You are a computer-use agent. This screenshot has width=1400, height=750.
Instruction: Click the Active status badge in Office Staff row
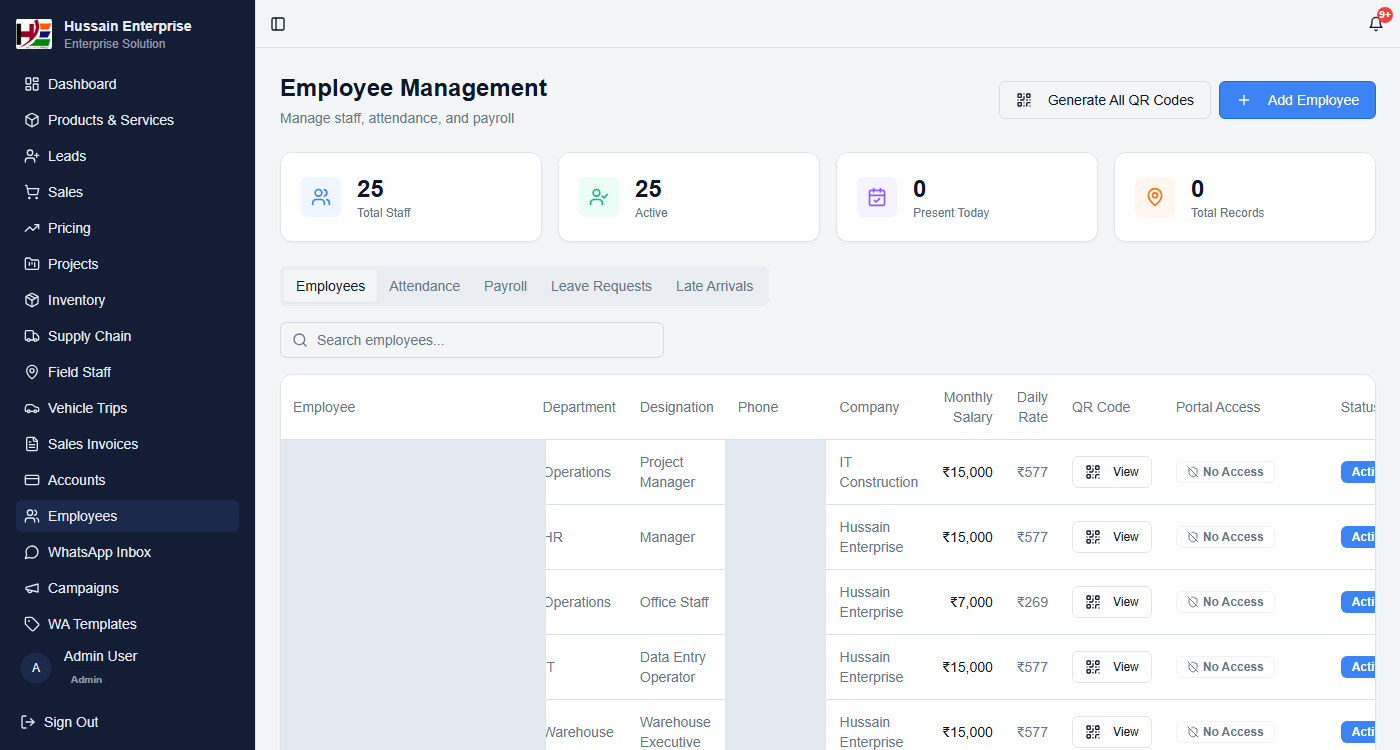coord(1358,602)
